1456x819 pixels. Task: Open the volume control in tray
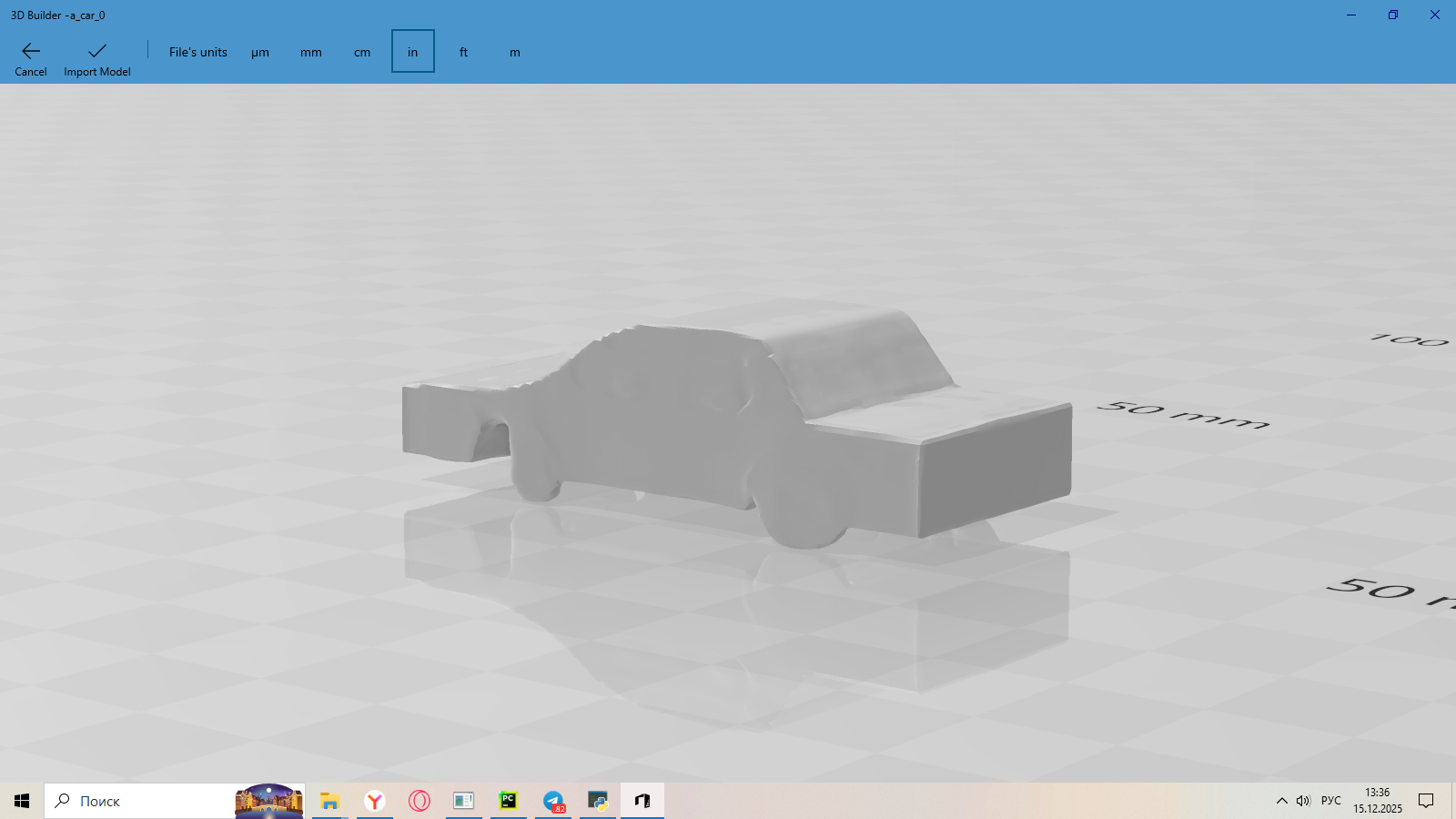(x=1303, y=801)
